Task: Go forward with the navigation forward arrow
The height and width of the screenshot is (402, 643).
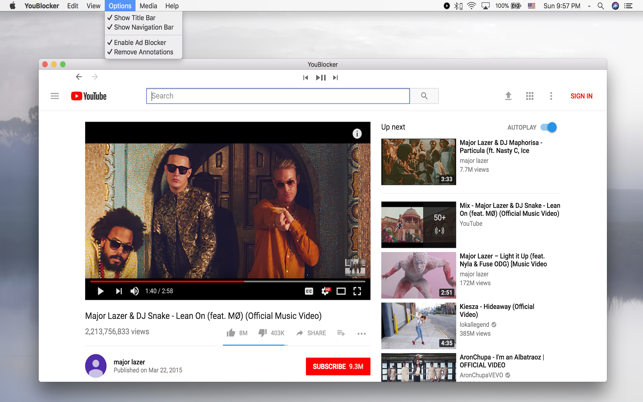Action: (x=95, y=77)
